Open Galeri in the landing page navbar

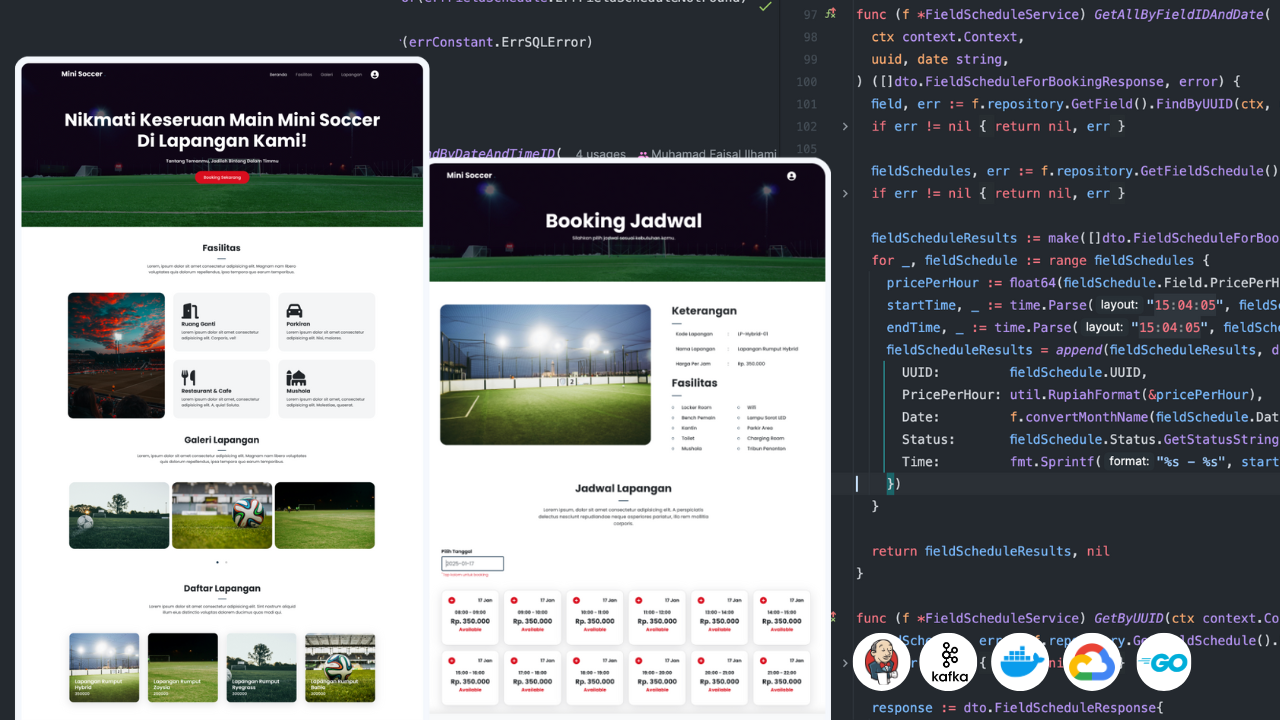coord(326,75)
